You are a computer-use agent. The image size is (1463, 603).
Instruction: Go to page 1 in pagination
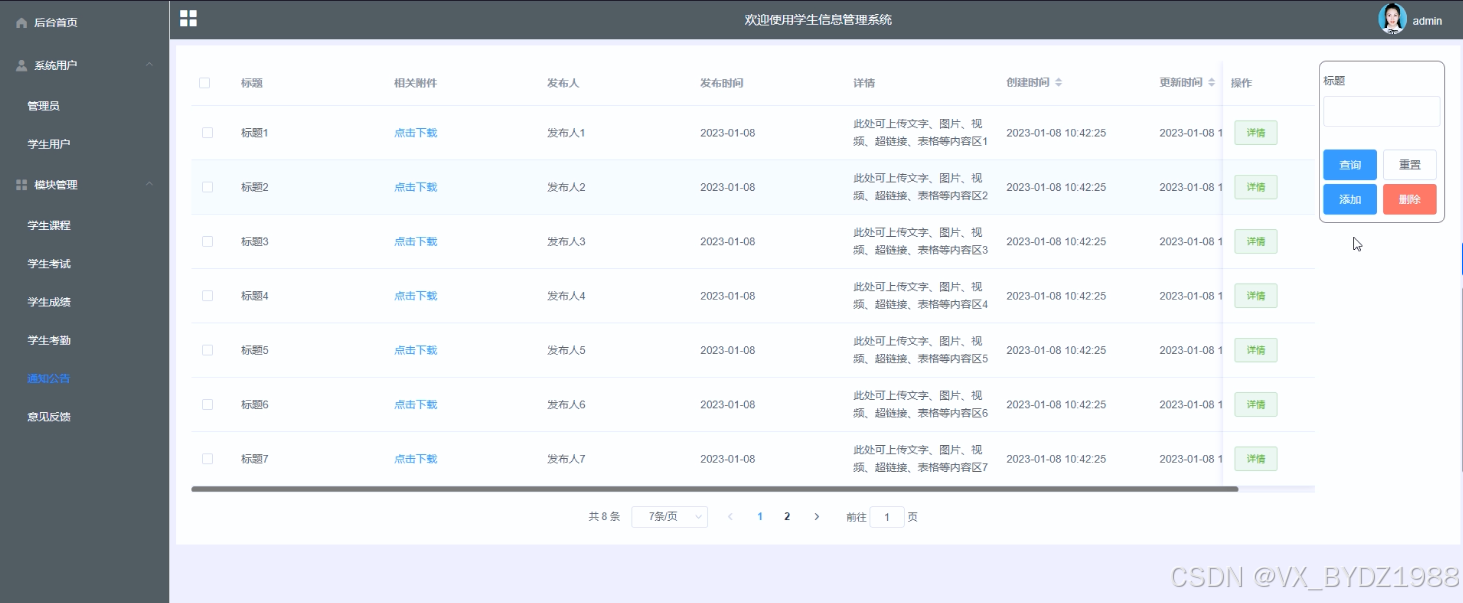click(760, 517)
